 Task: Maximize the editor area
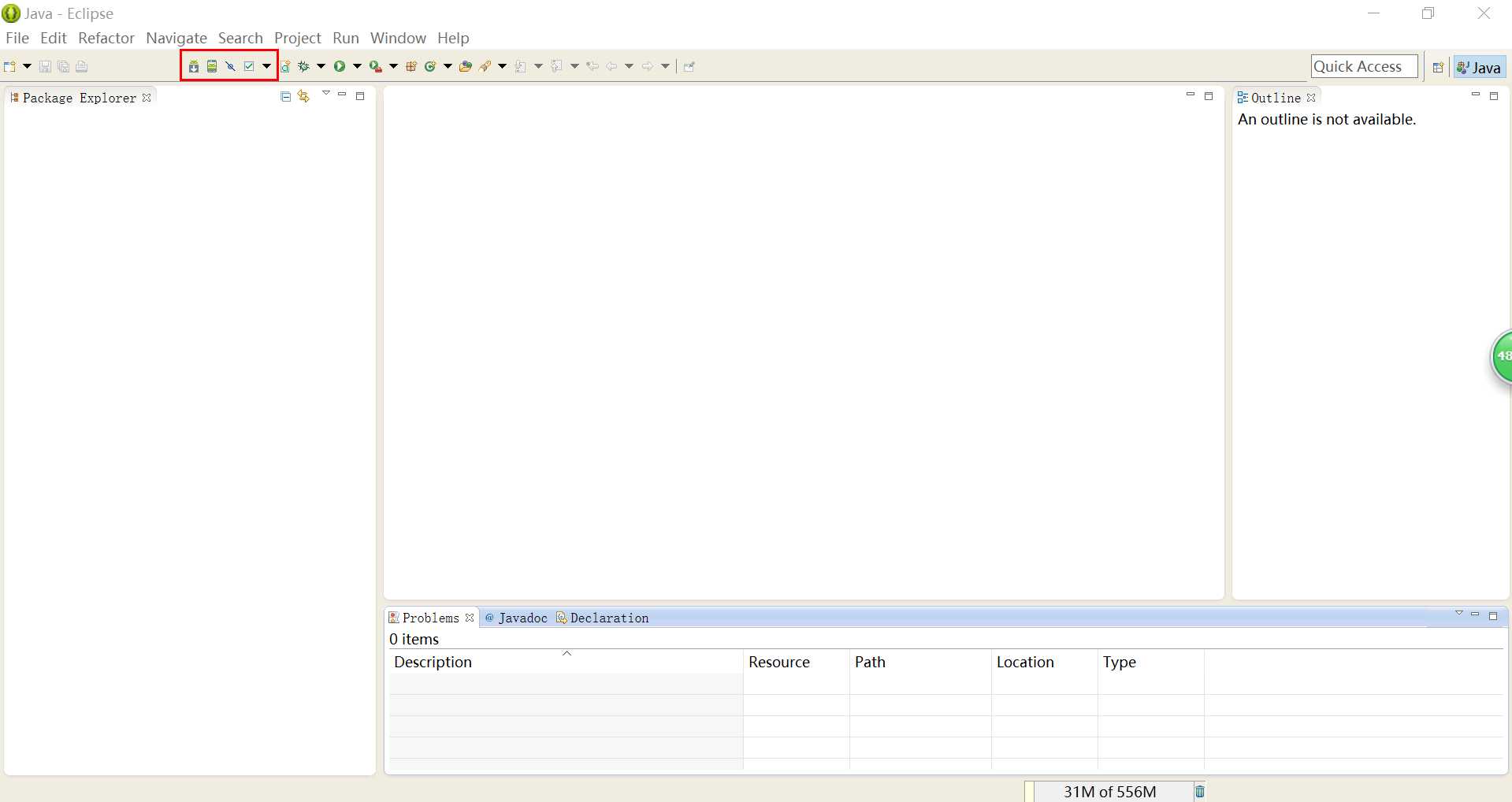(1209, 96)
